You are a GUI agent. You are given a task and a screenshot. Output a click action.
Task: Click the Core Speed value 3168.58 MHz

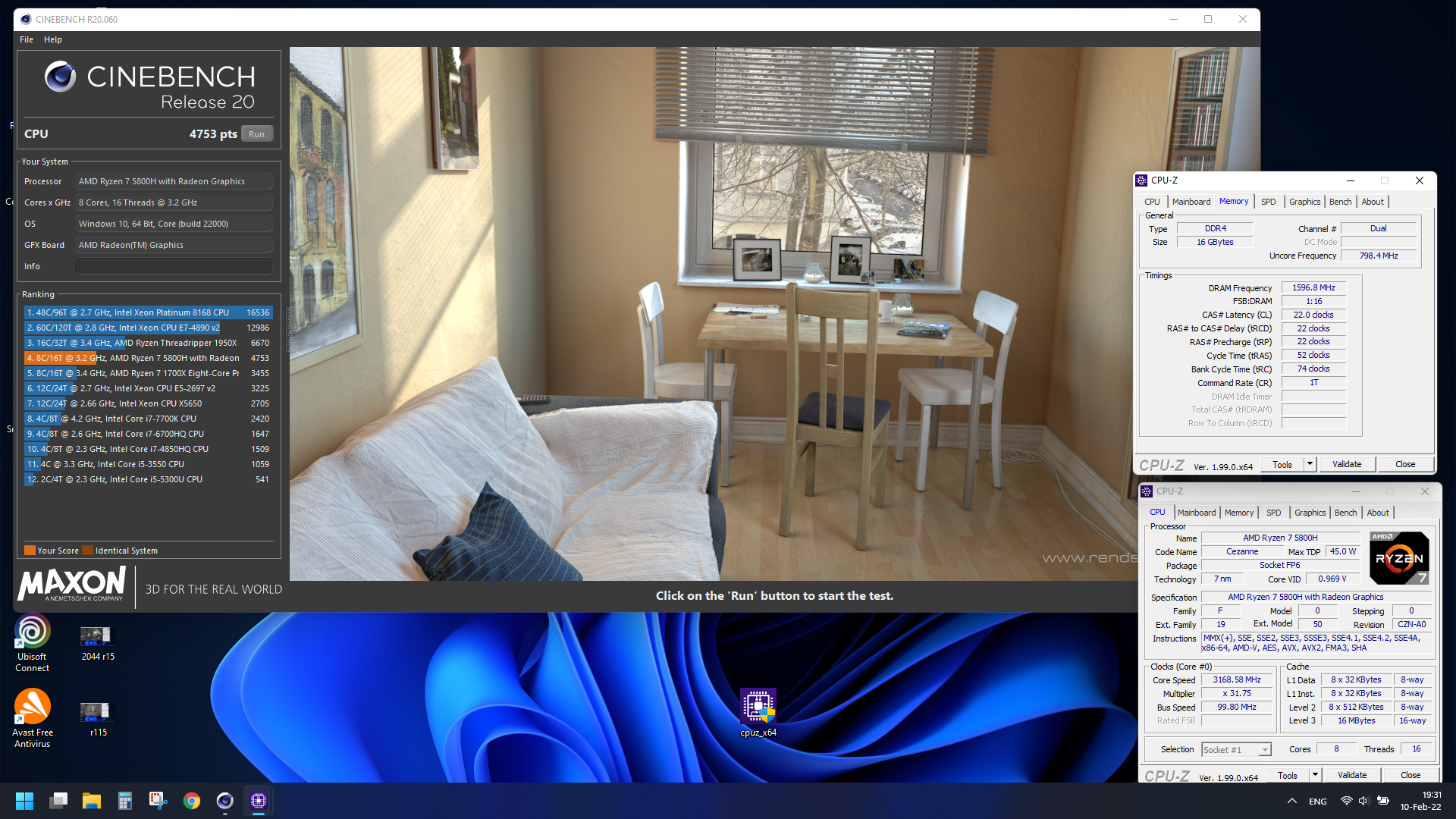1237,680
